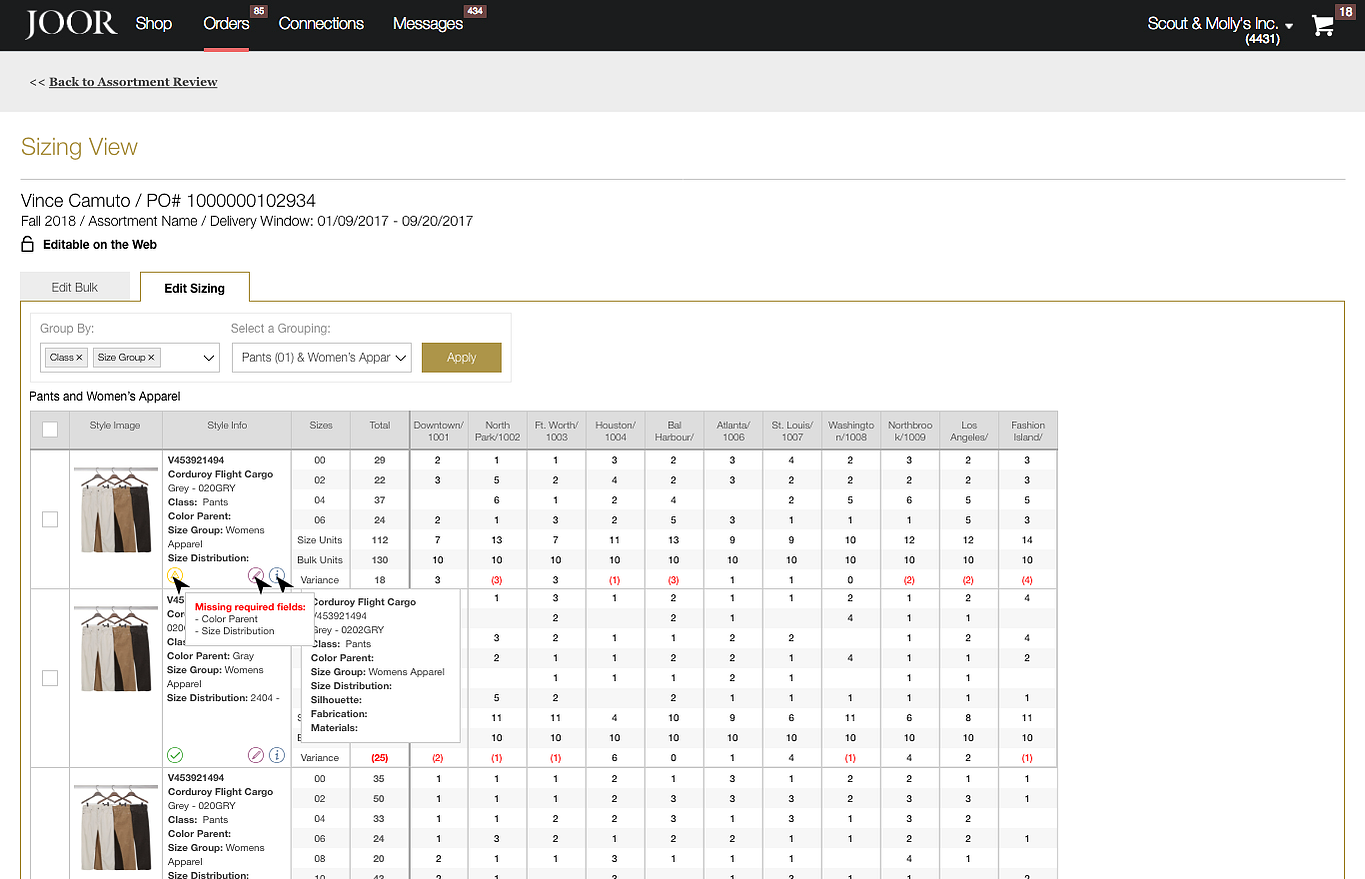Image resolution: width=1365 pixels, height=879 pixels.
Task: Switch to the Edit Bulk tab
Action: click(x=75, y=287)
